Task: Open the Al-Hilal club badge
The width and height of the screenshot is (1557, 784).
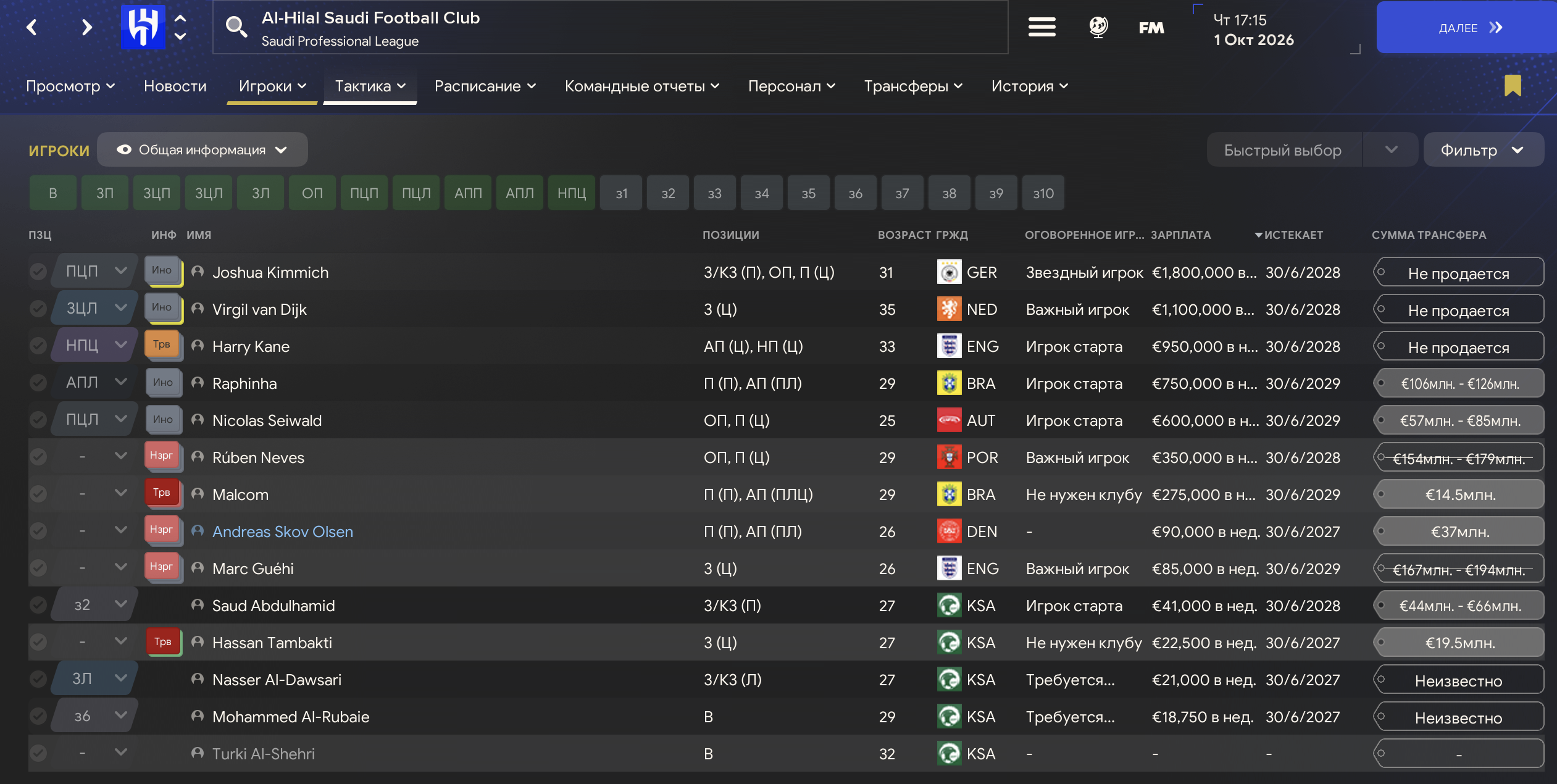Action: 143,27
